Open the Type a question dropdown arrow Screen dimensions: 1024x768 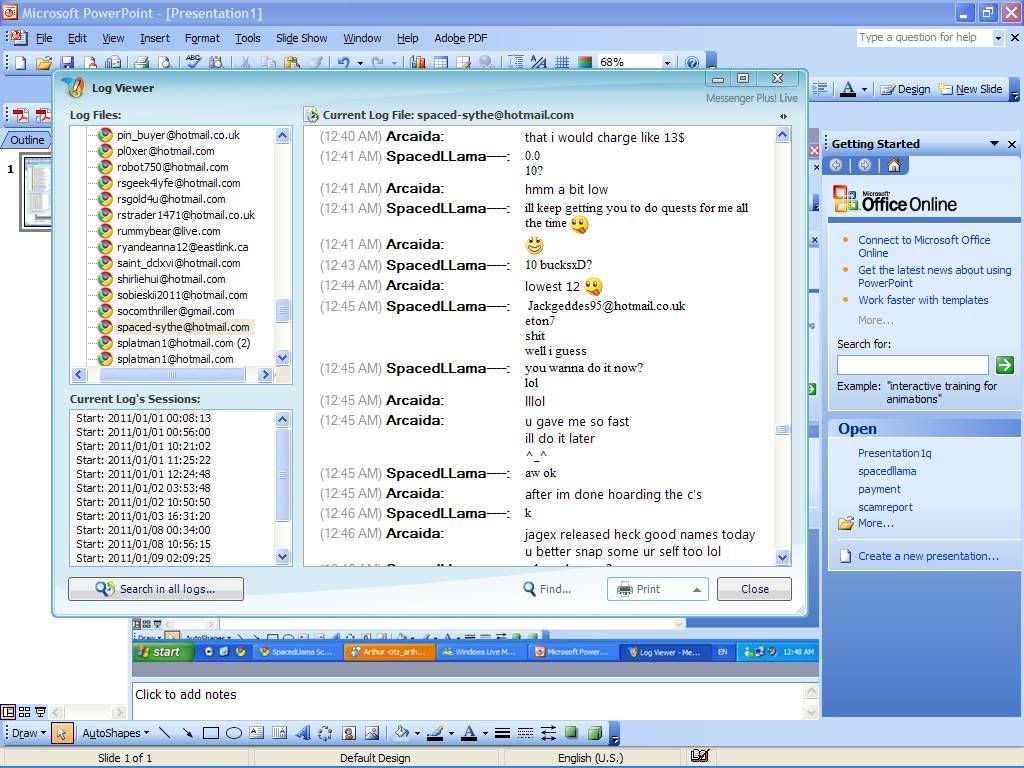click(x=998, y=38)
